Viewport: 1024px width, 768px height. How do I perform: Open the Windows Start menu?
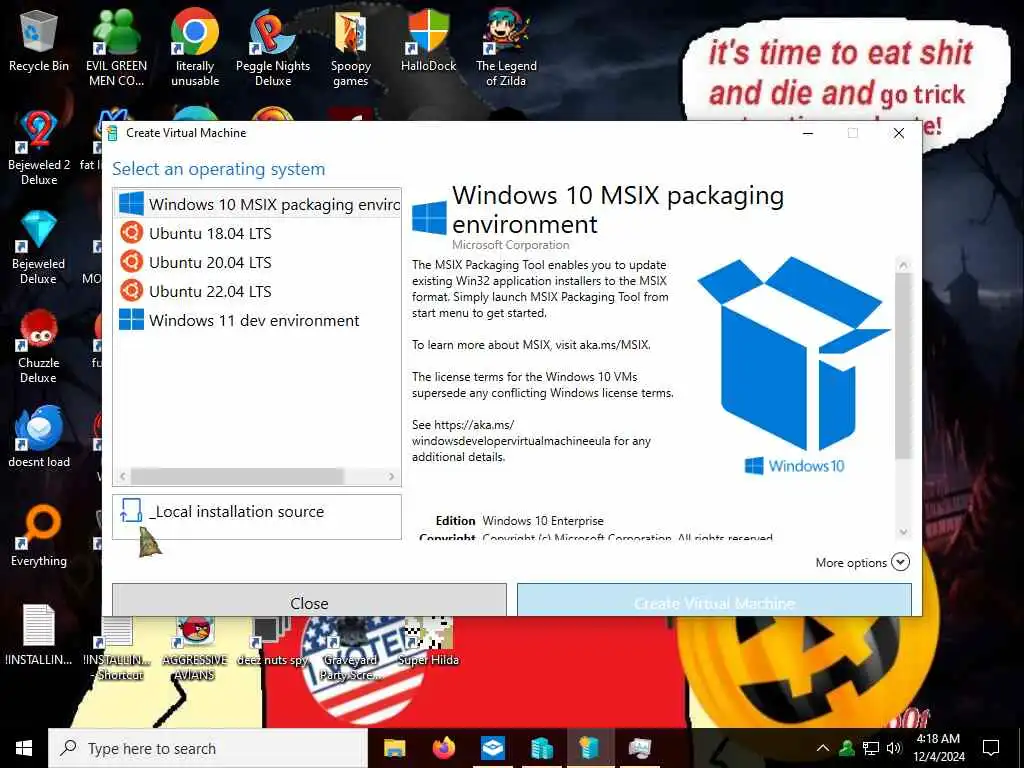(24, 748)
